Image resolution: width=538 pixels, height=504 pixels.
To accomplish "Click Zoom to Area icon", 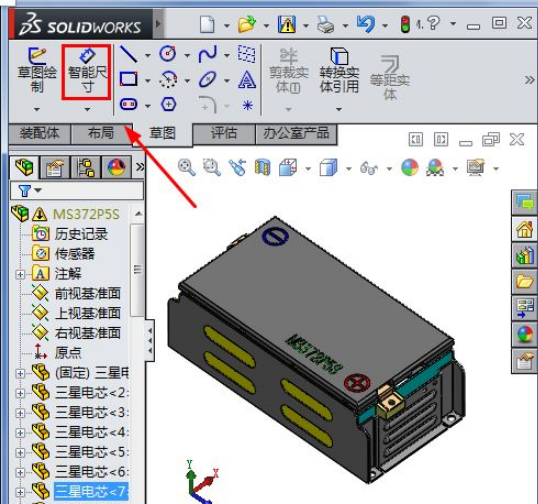I will coord(212,167).
